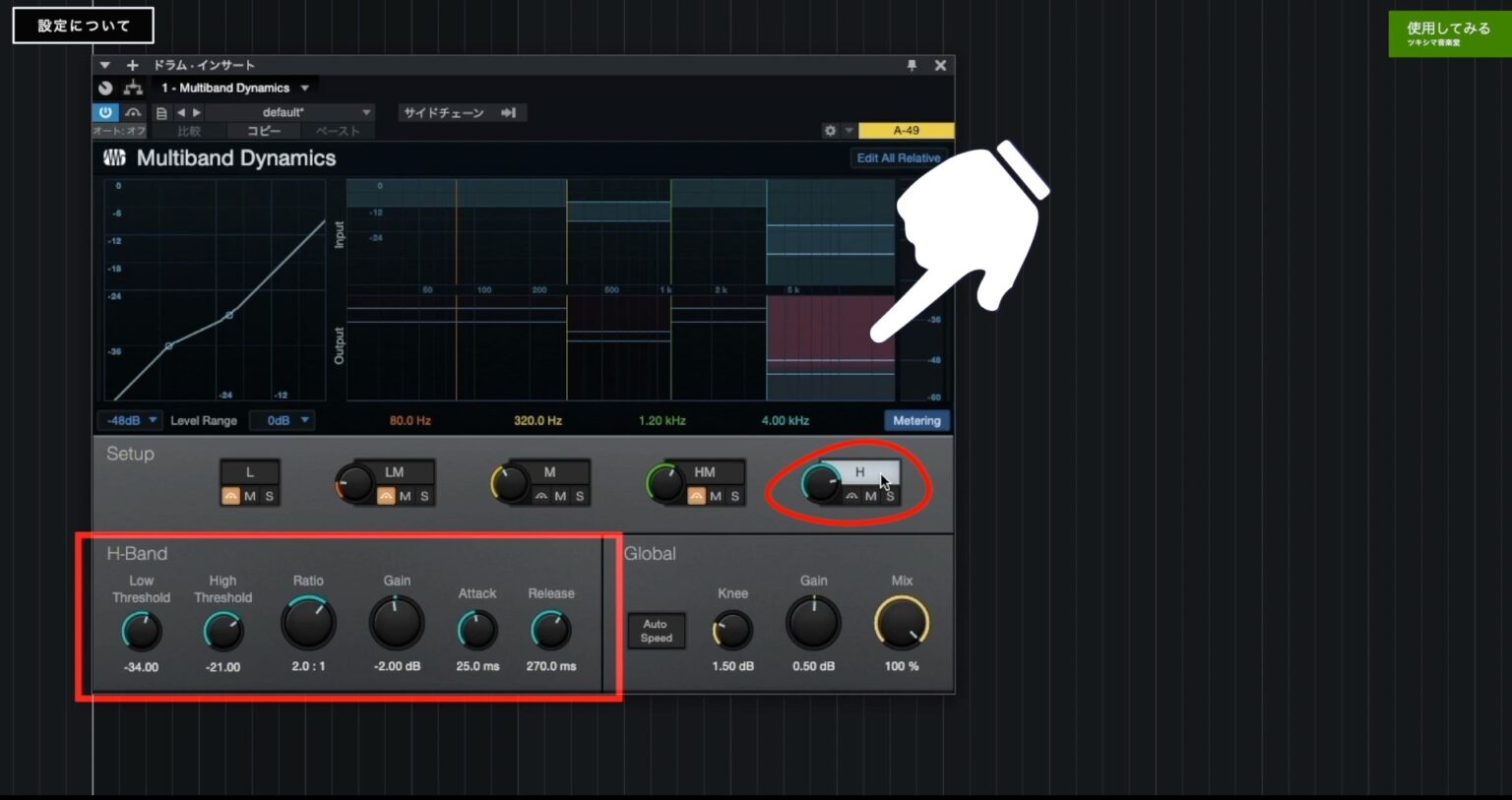Solo the LM band with its S toggle
Screen dimensions: 1512x800
(423, 497)
